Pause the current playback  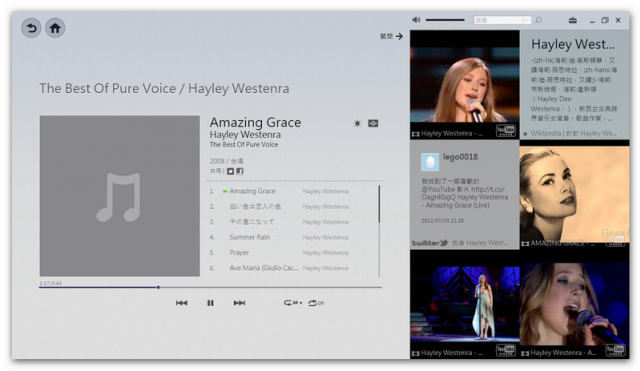[210, 303]
